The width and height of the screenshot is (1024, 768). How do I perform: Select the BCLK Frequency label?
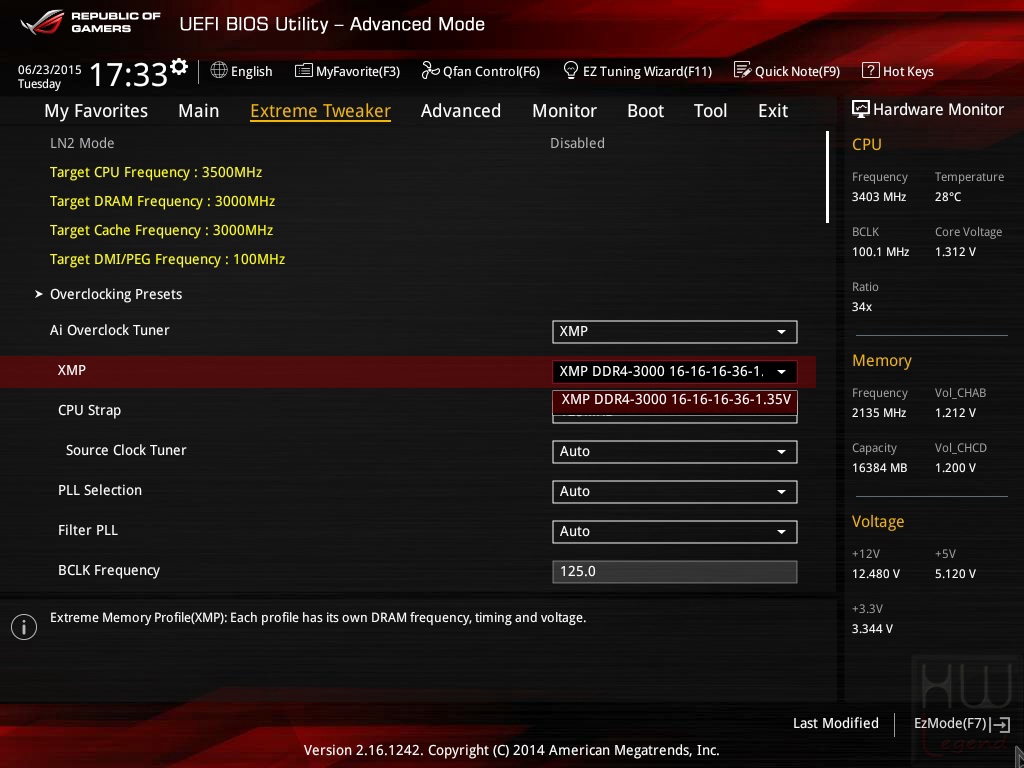tap(109, 570)
